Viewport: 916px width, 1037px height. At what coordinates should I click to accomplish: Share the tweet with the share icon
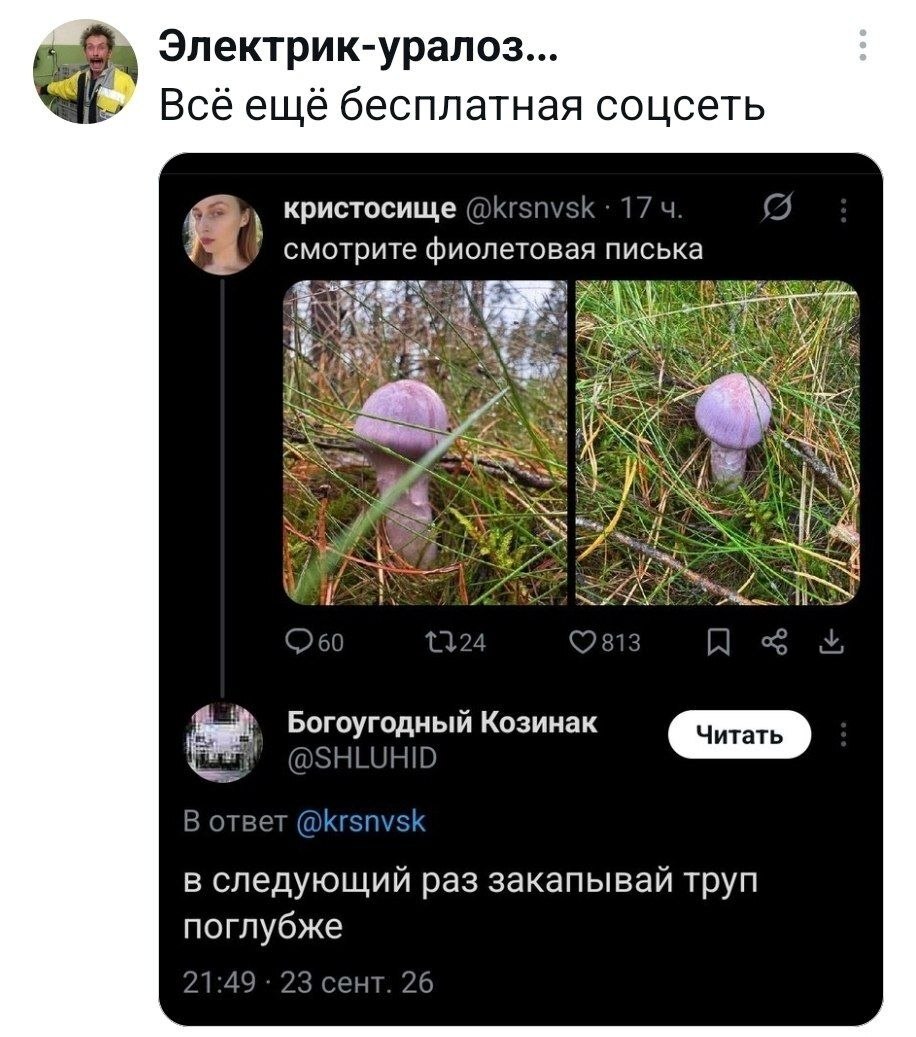point(775,642)
